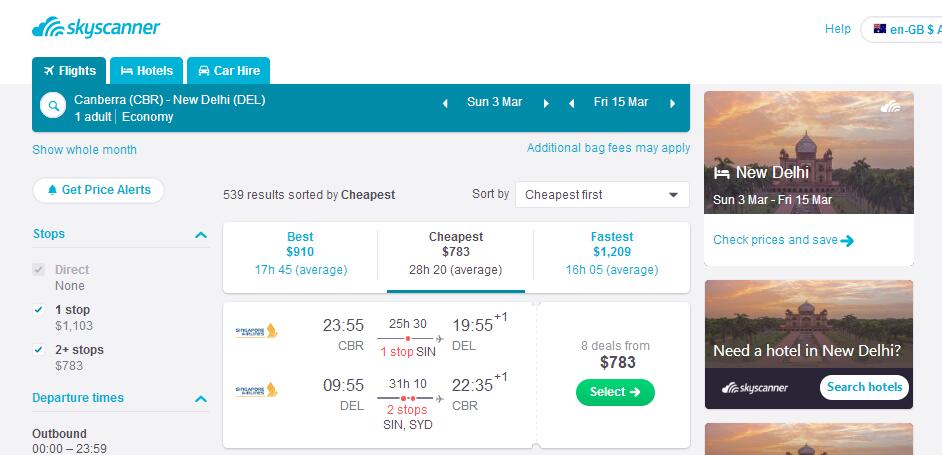Open the Sort by Cheapest first dropdown
The width and height of the screenshot is (942, 455).
click(x=602, y=195)
